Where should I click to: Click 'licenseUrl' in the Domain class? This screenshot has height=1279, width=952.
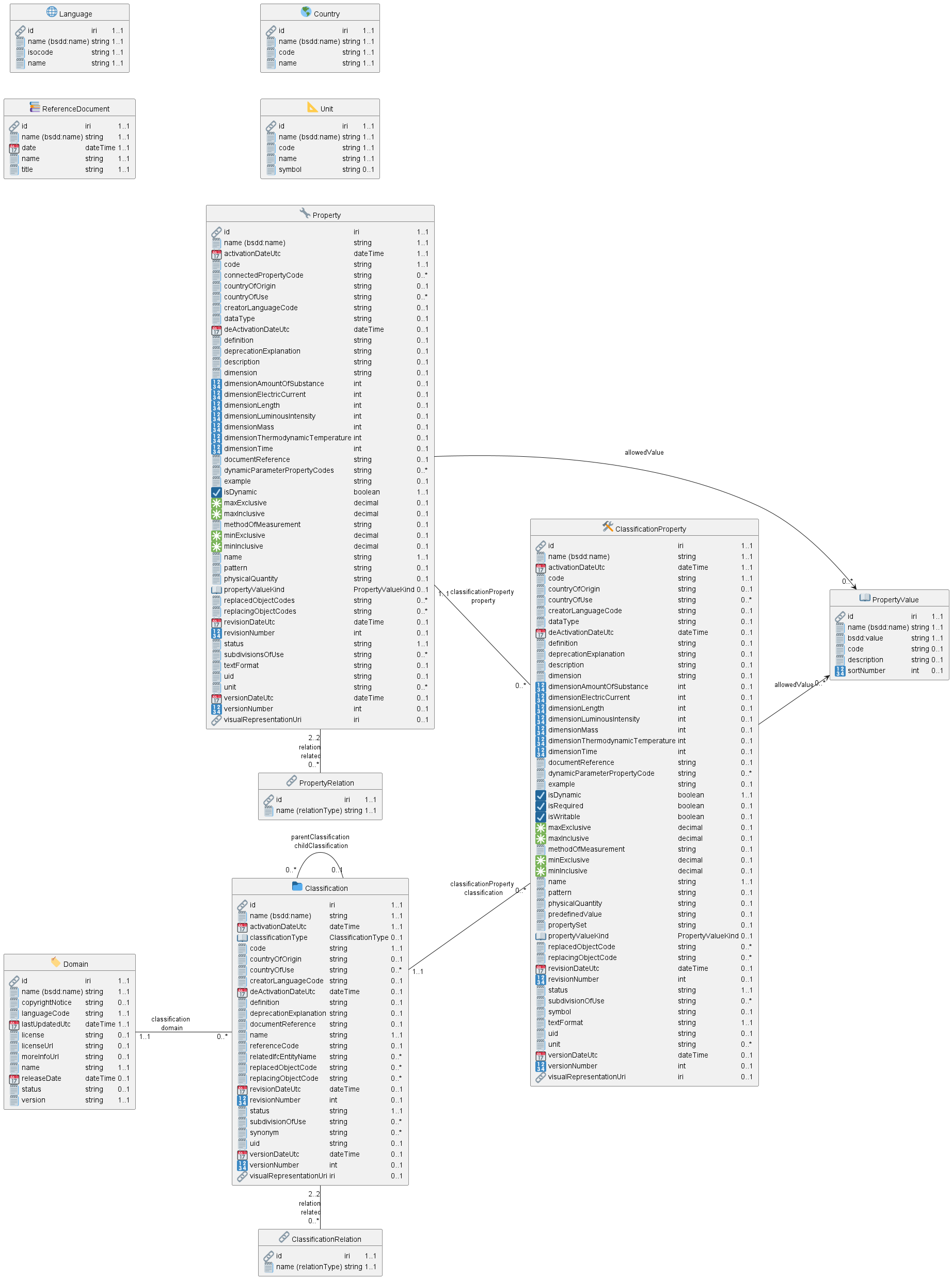coord(38,1046)
